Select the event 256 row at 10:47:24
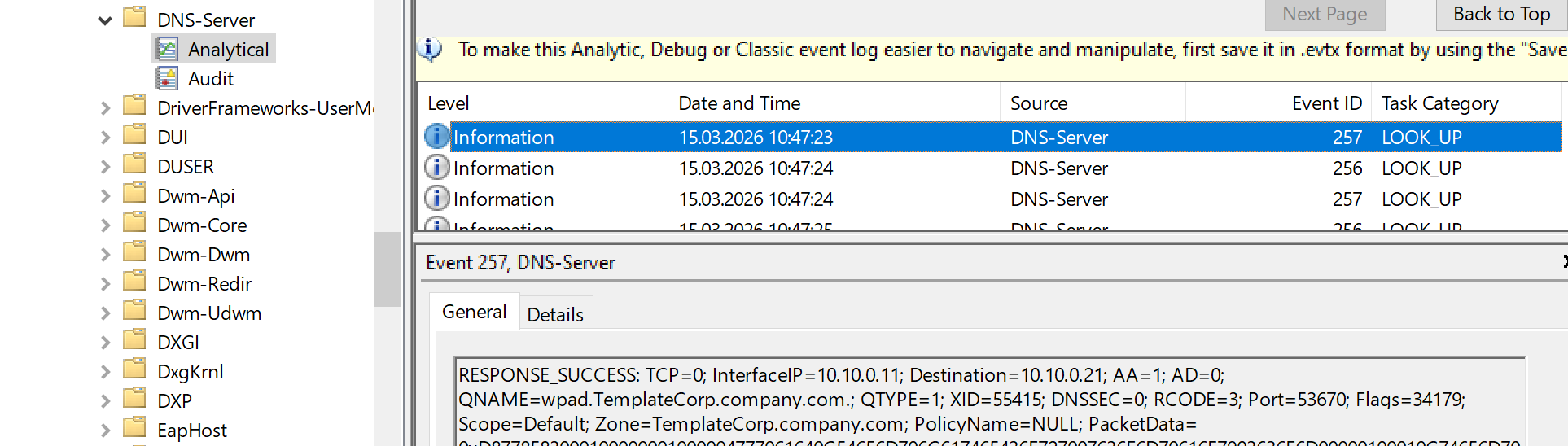 [x=992, y=168]
